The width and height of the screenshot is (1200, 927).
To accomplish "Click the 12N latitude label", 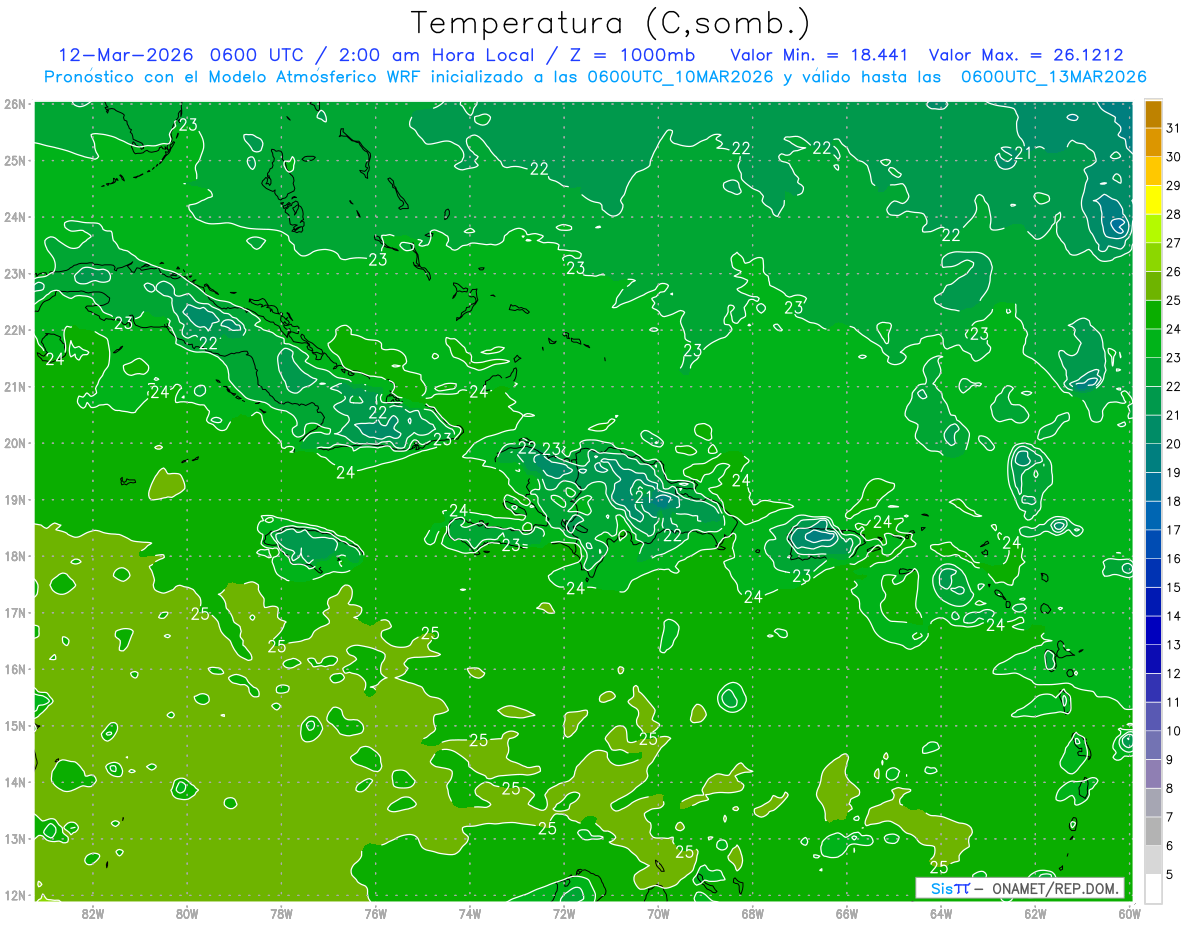I will [x=14, y=895].
